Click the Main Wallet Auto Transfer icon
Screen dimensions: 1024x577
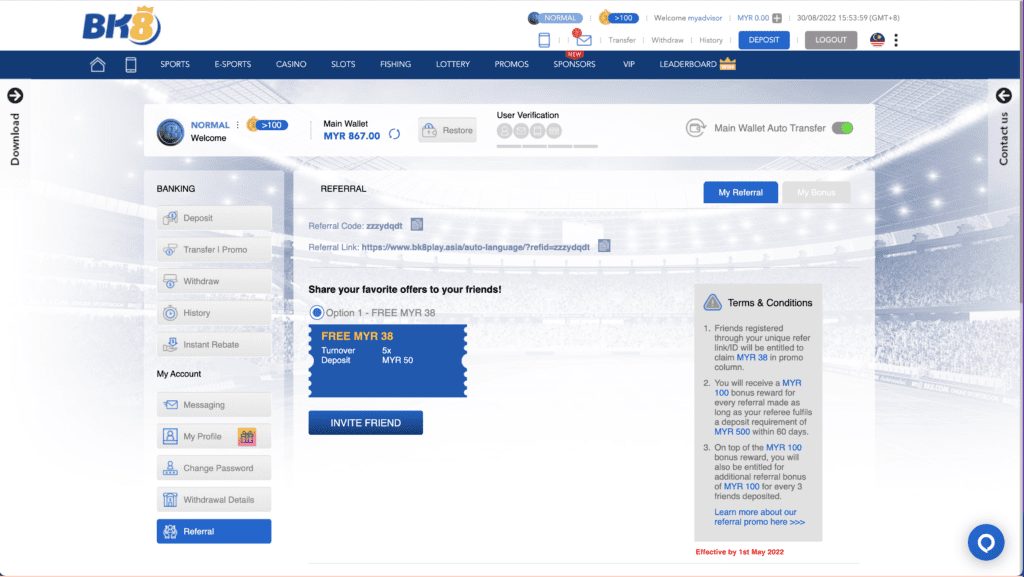[696, 128]
